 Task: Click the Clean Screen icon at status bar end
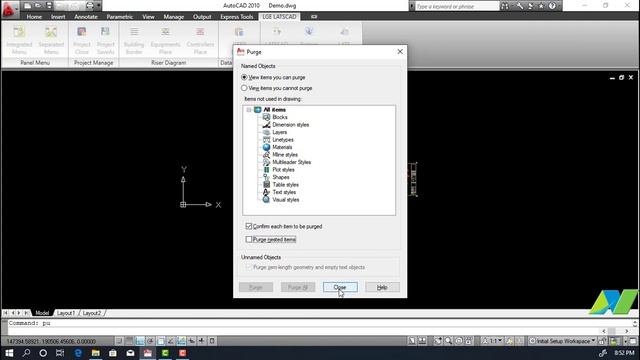633,341
